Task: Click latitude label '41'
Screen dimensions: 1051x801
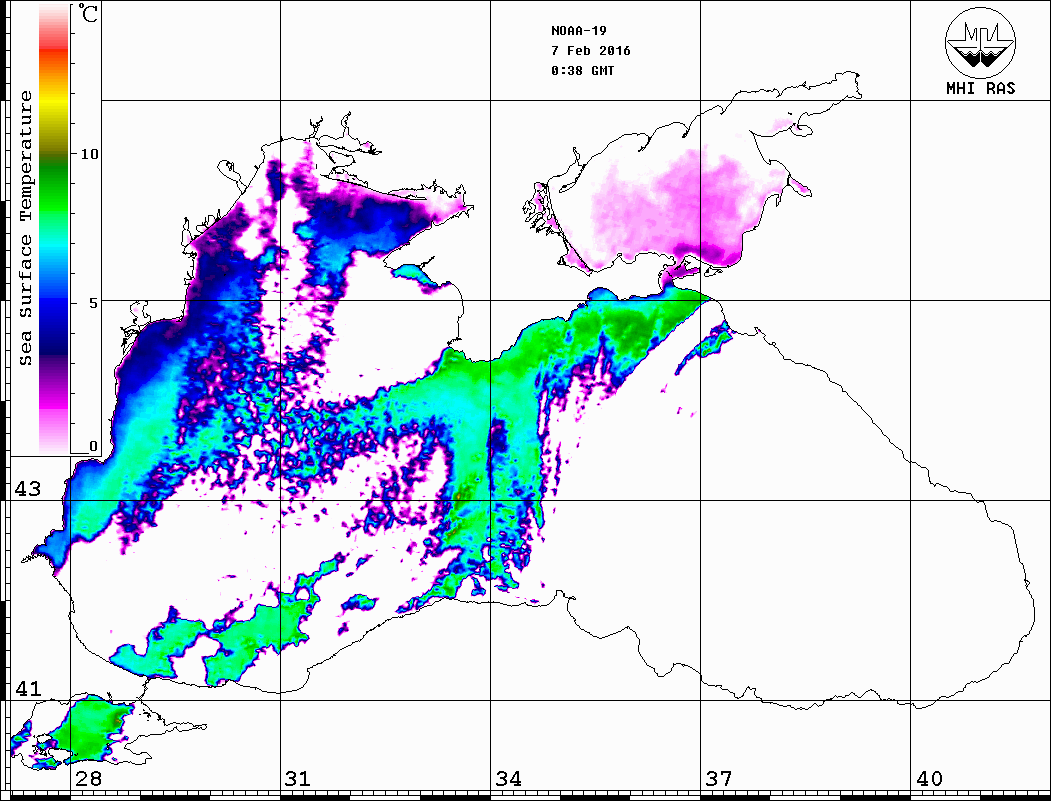Action: (x=28, y=689)
